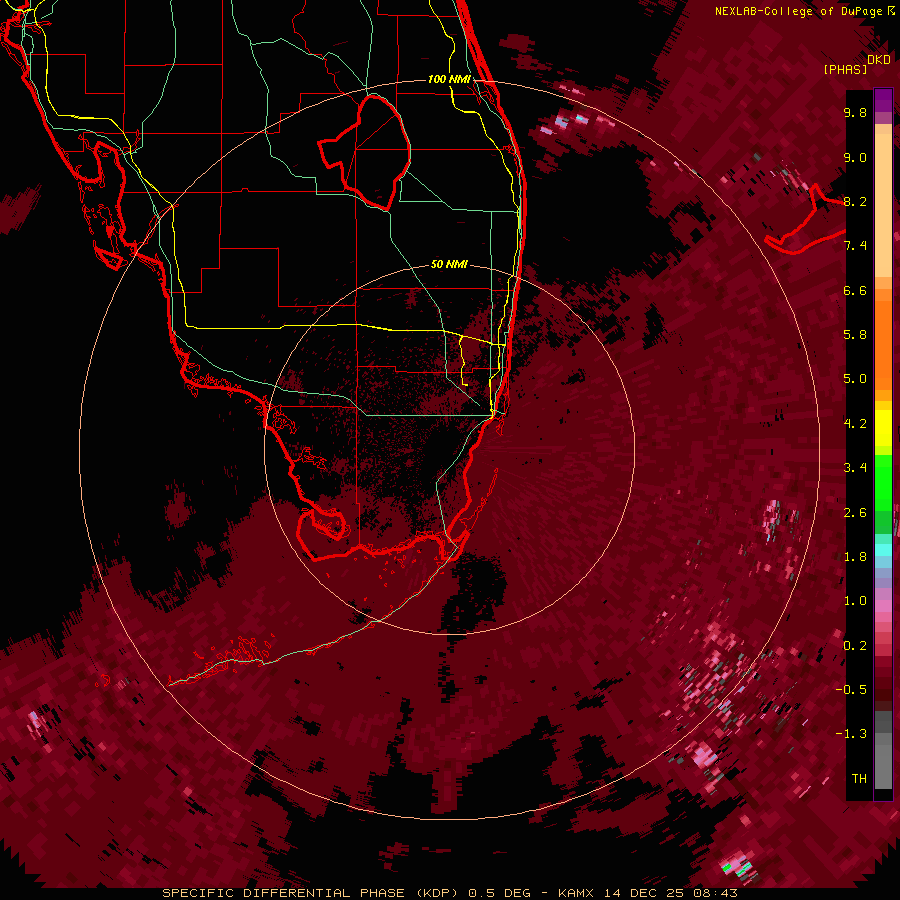This screenshot has height=900, width=900.
Task: Click the 9.0 scale value
Action: point(855,157)
